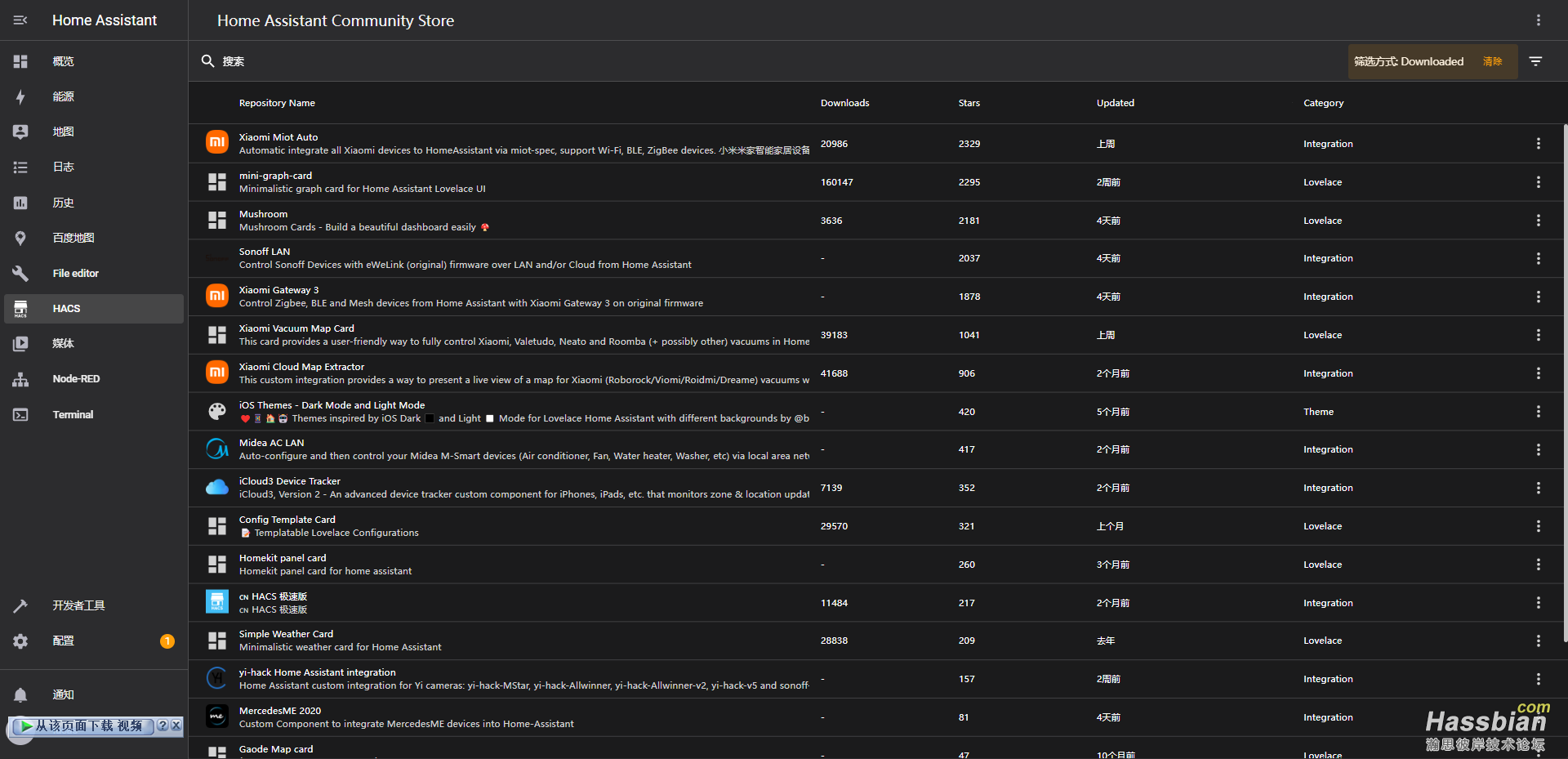Click the help question mark on overlay bar
Image resolution: width=1568 pixels, height=759 pixels.
[163, 726]
